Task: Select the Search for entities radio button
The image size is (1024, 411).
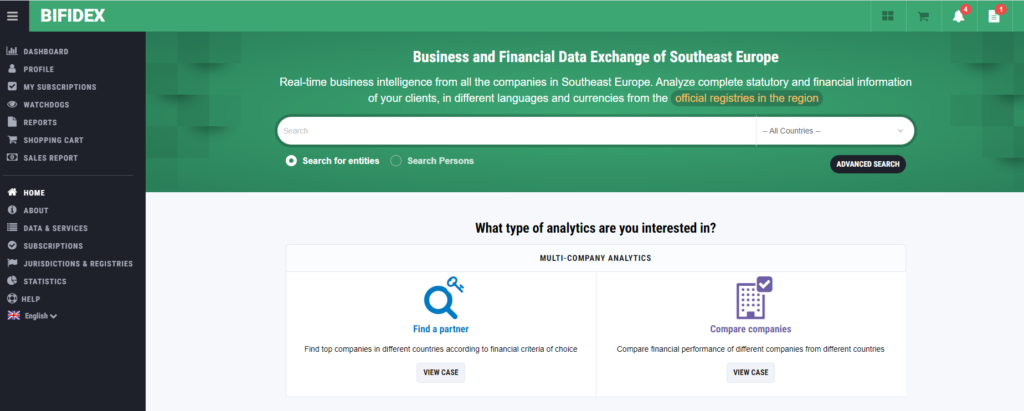Action: coord(291,161)
